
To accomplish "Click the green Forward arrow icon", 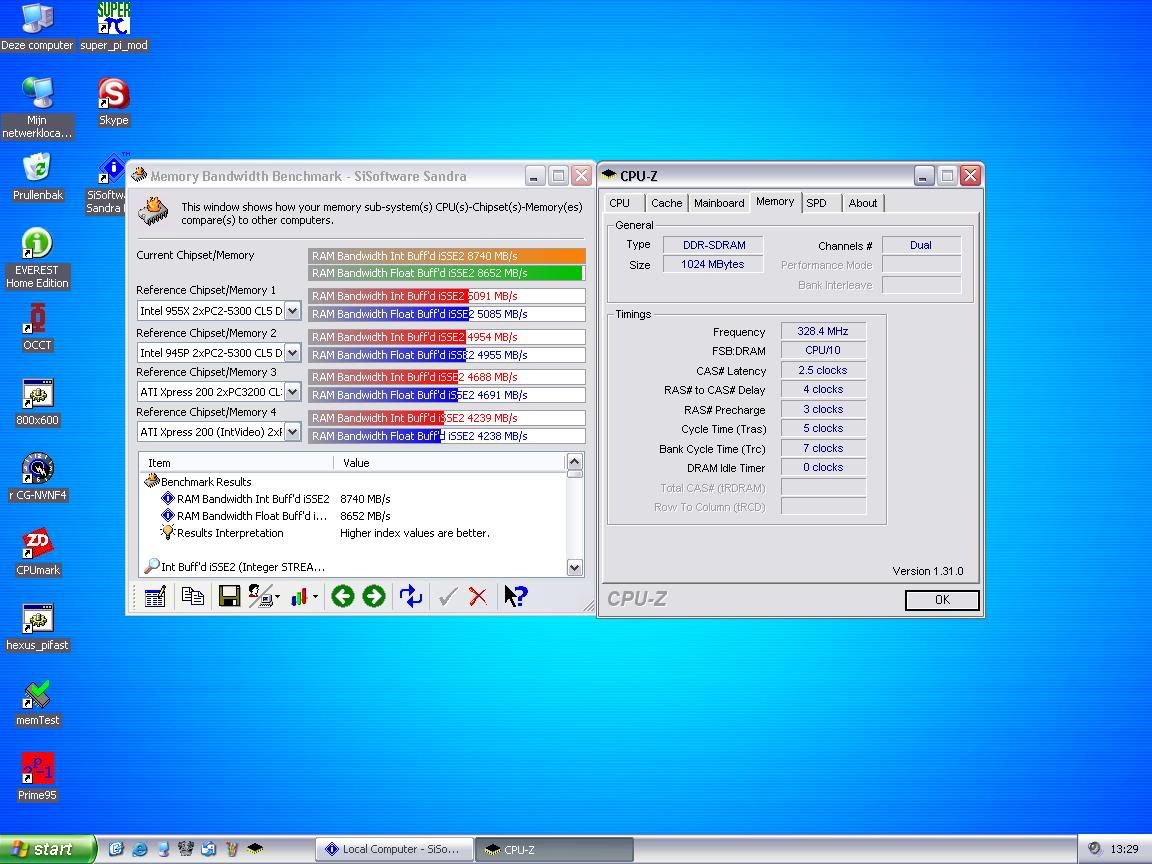I will [x=373, y=596].
